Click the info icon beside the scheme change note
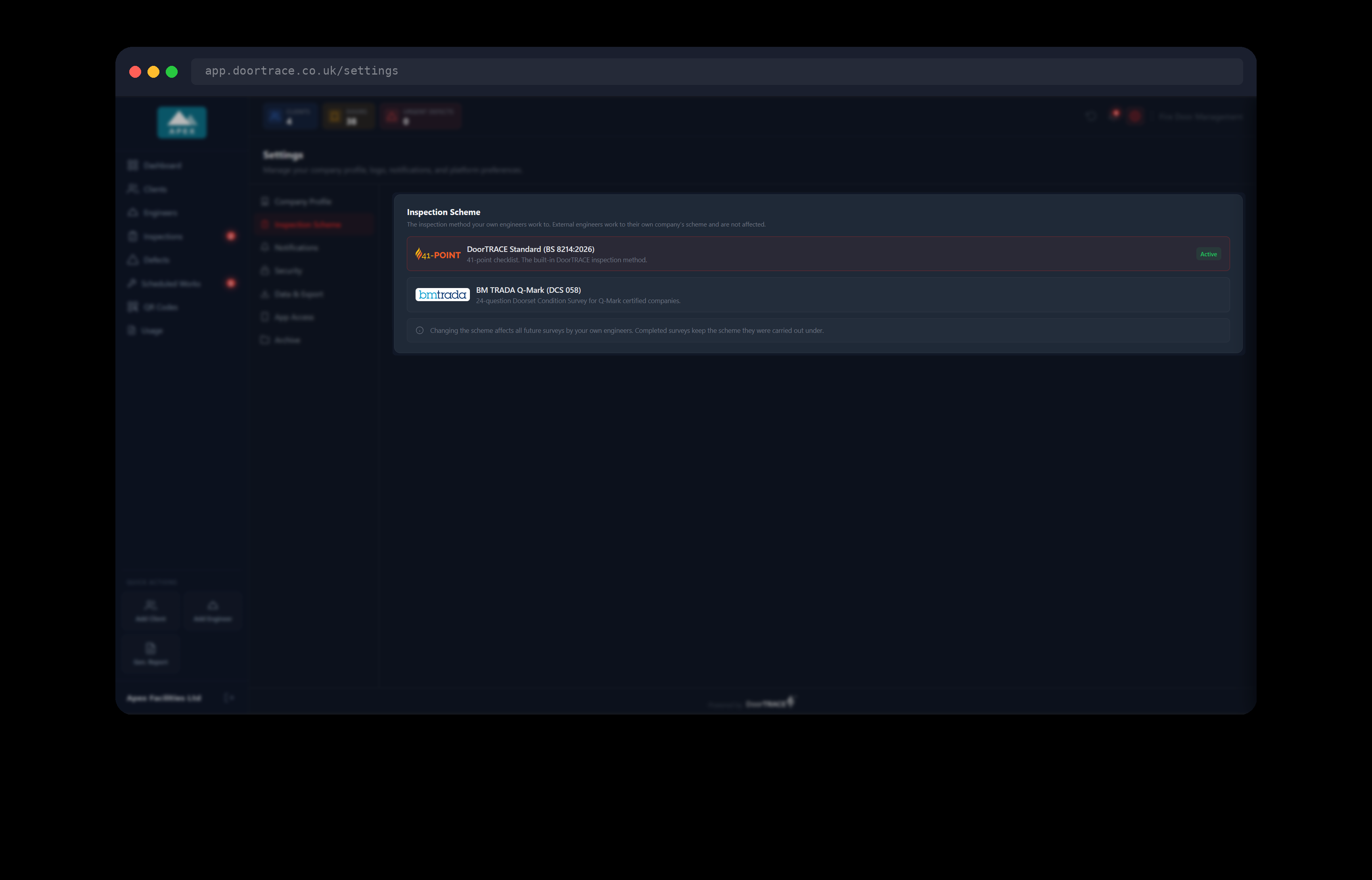Viewport: 1372px width, 880px height. tap(420, 330)
